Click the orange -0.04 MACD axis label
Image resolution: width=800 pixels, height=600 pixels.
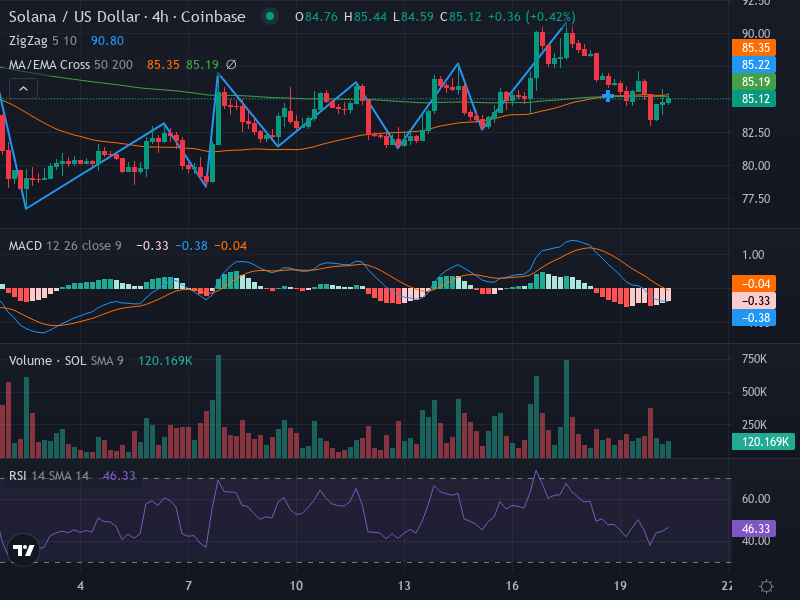coord(754,284)
